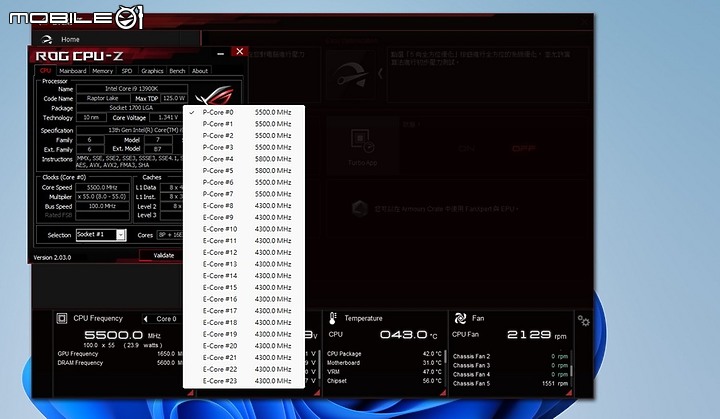The height and width of the screenshot is (419, 720).
Task: Select E-Core #10 entry
Action: point(243,229)
